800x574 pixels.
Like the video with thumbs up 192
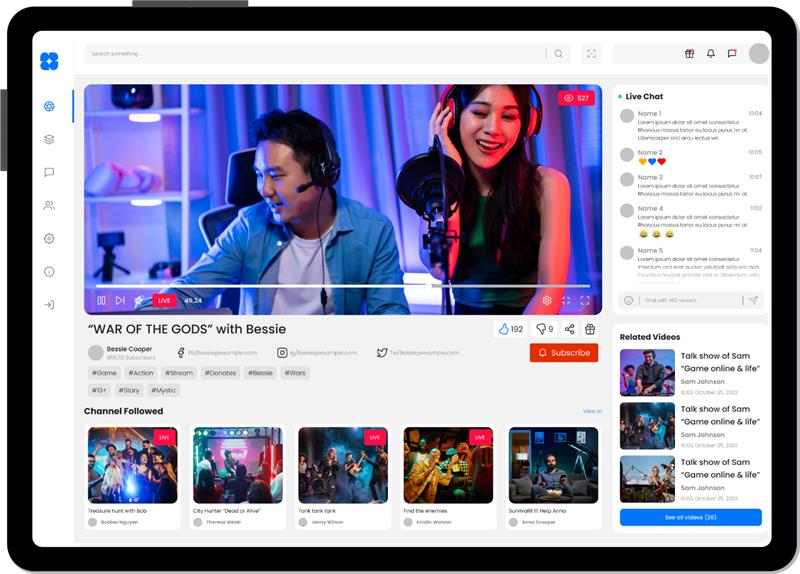511,329
